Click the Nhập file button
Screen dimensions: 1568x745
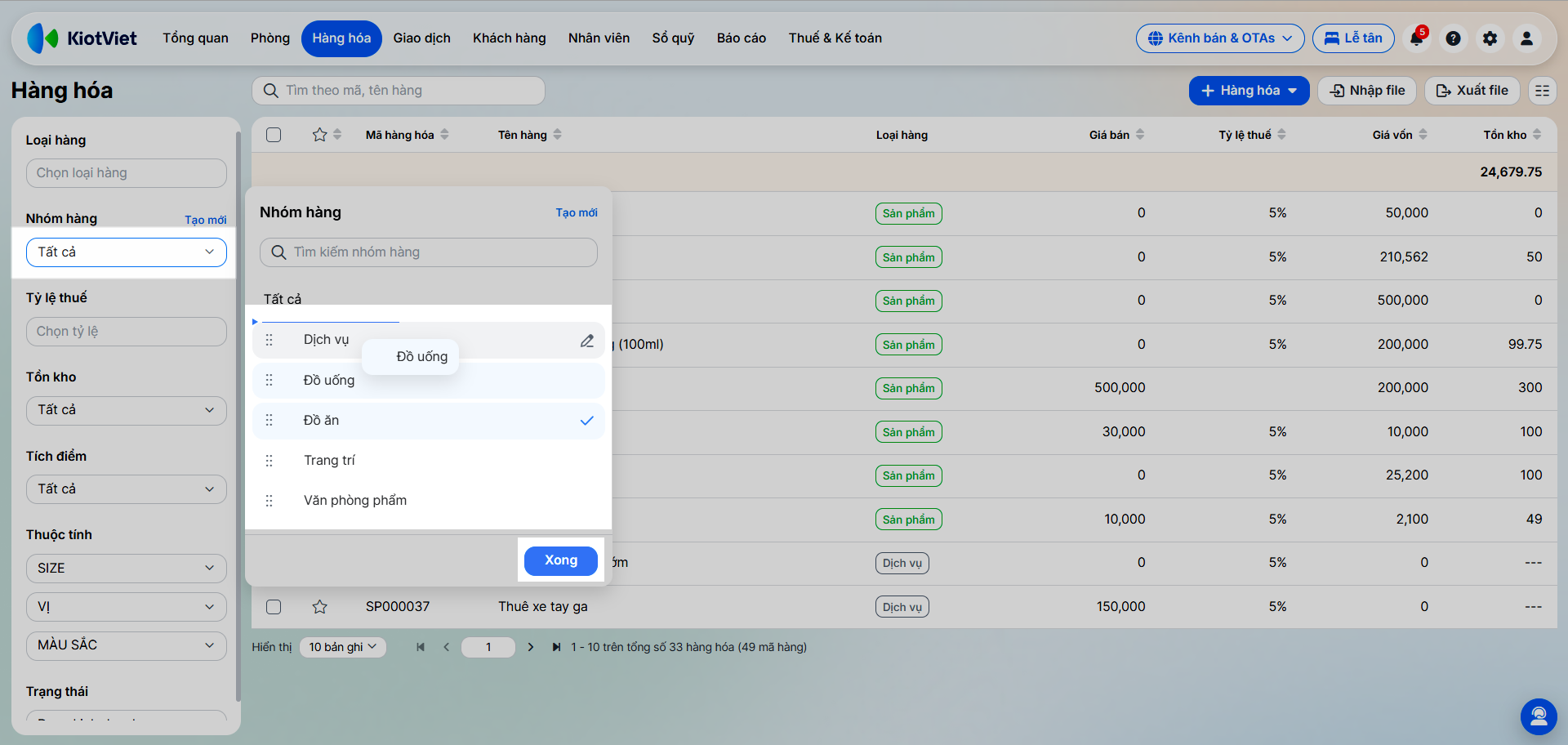click(1368, 91)
